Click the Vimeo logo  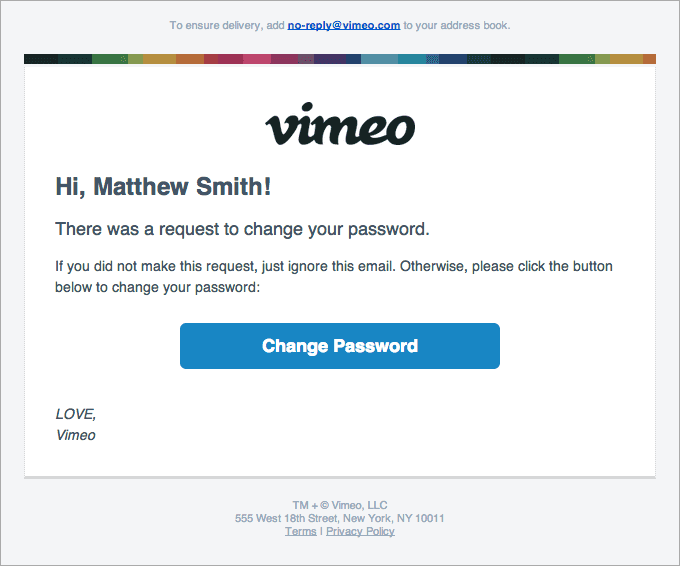pos(340,126)
